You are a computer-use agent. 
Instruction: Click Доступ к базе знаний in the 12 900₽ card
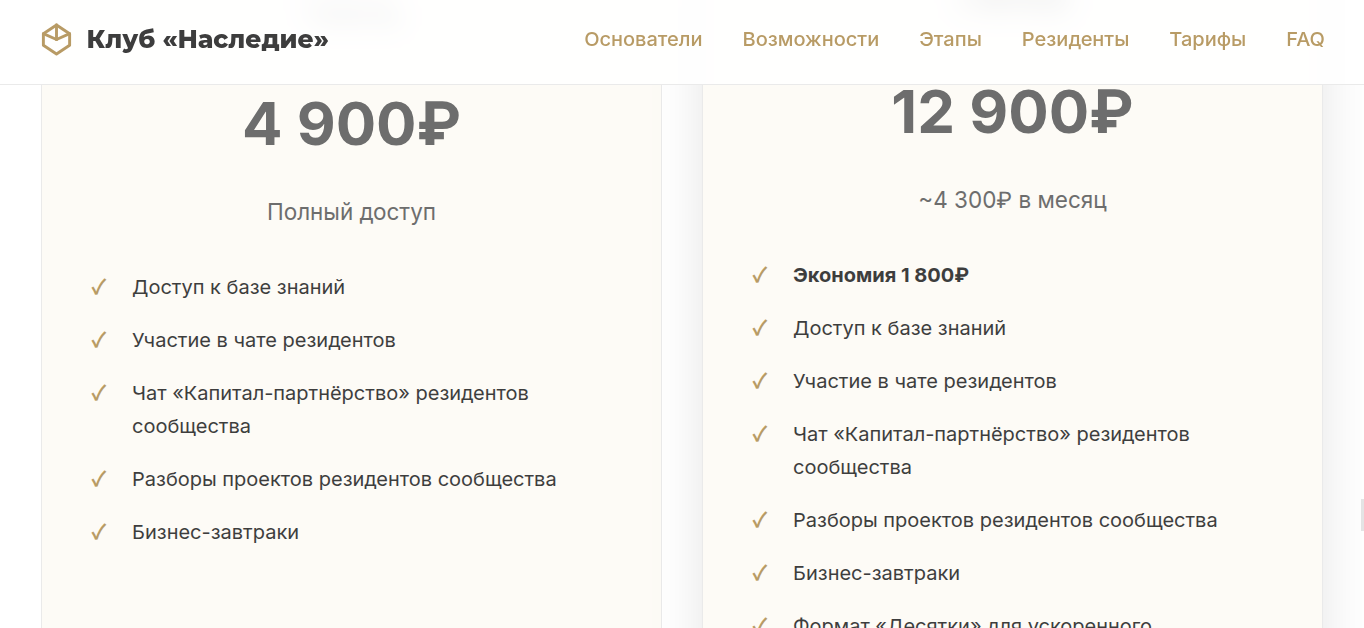tap(899, 328)
